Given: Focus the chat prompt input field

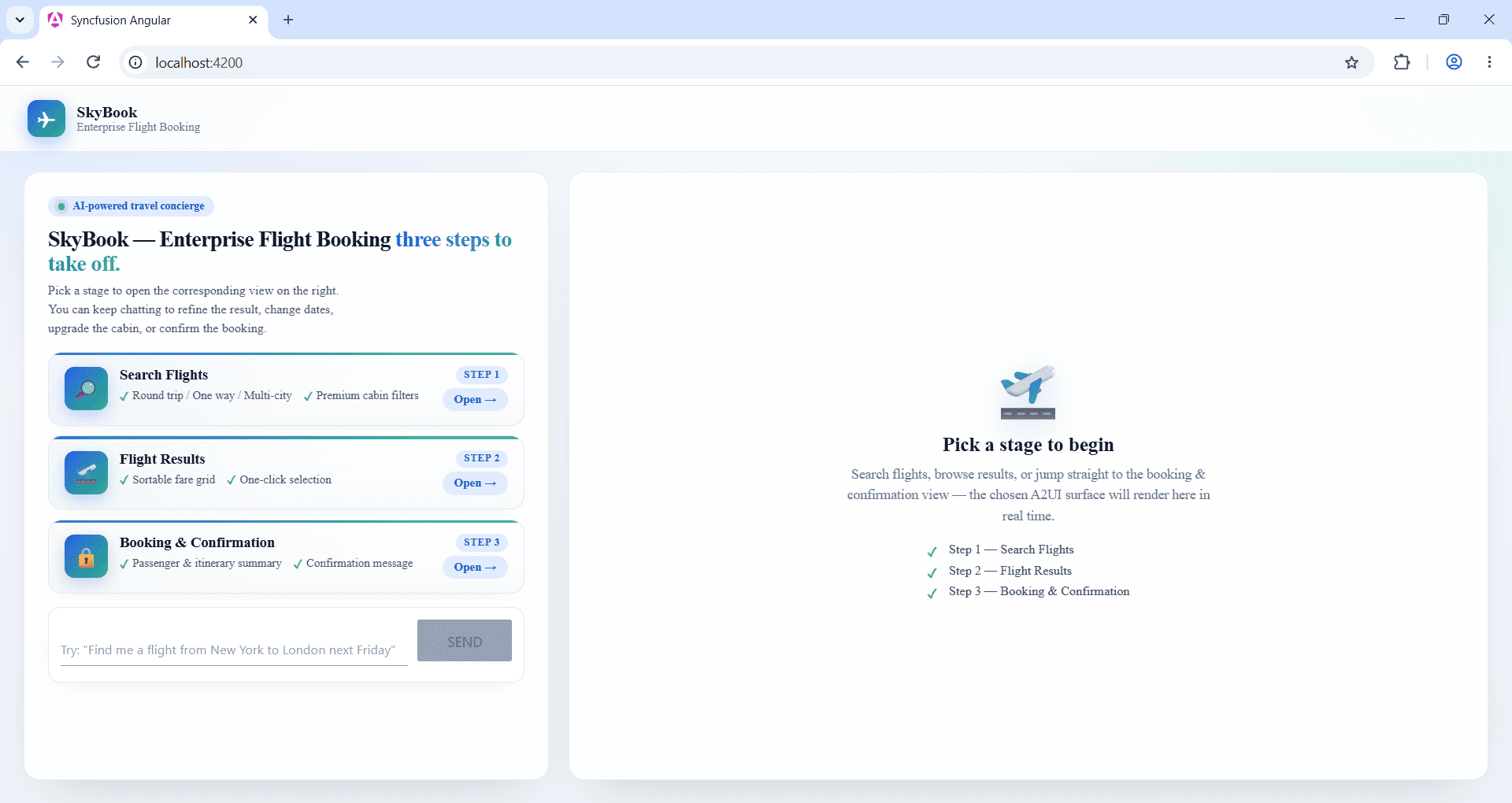Looking at the screenshot, I should pos(234,649).
